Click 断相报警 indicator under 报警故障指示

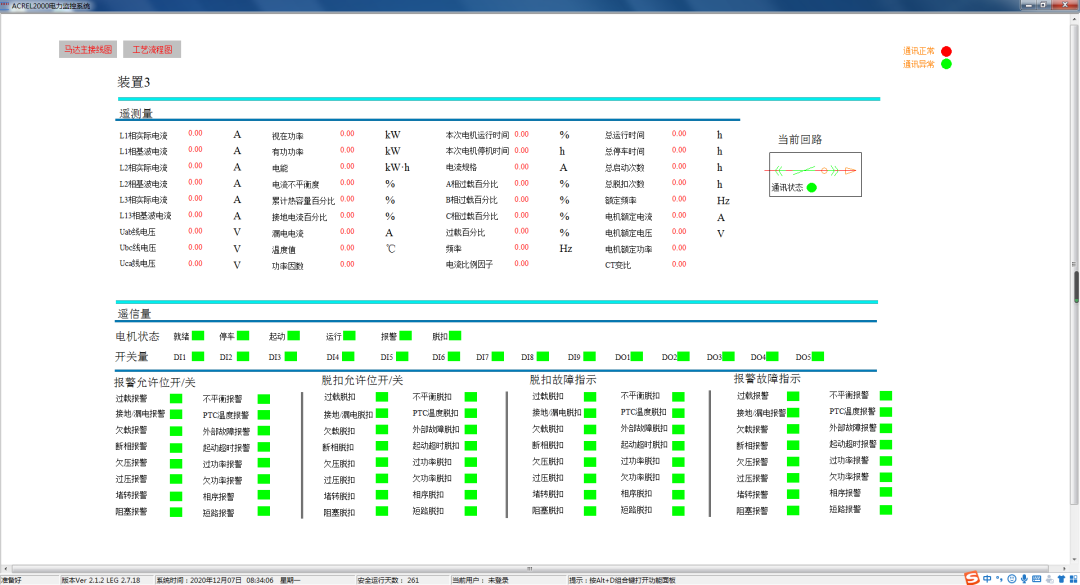coord(793,445)
